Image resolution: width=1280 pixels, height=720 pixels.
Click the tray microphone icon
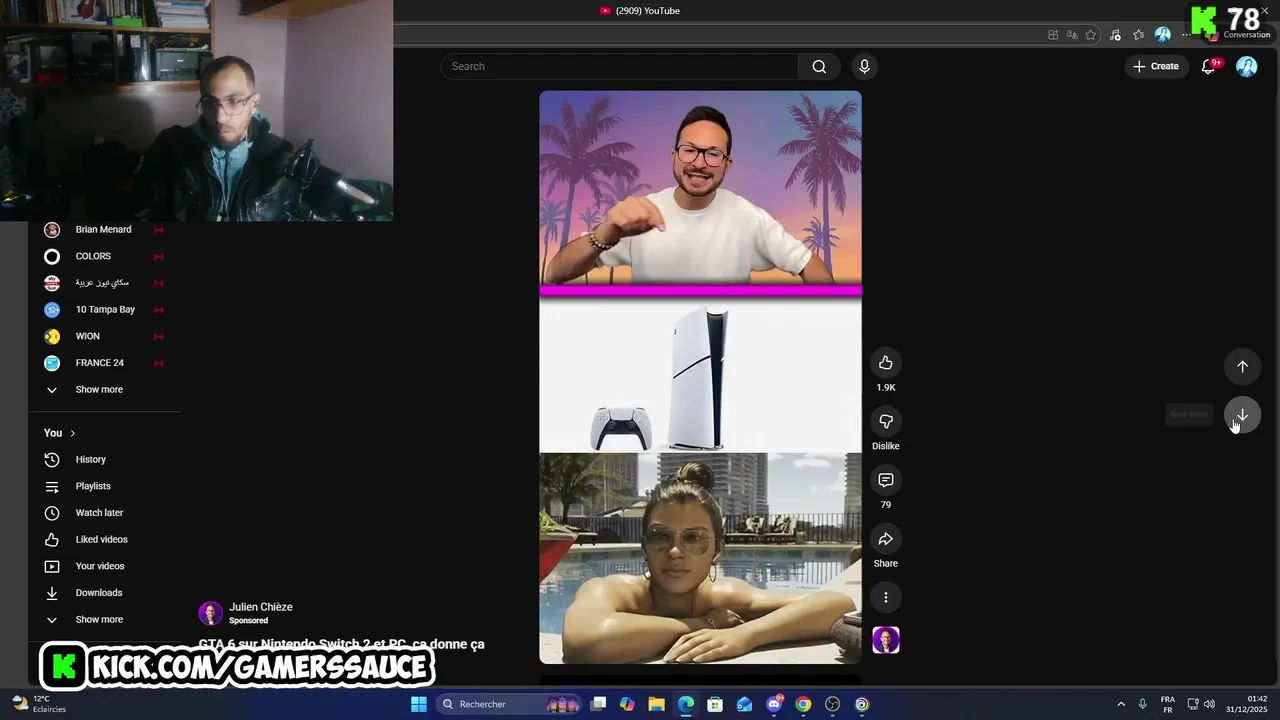tap(1142, 704)
